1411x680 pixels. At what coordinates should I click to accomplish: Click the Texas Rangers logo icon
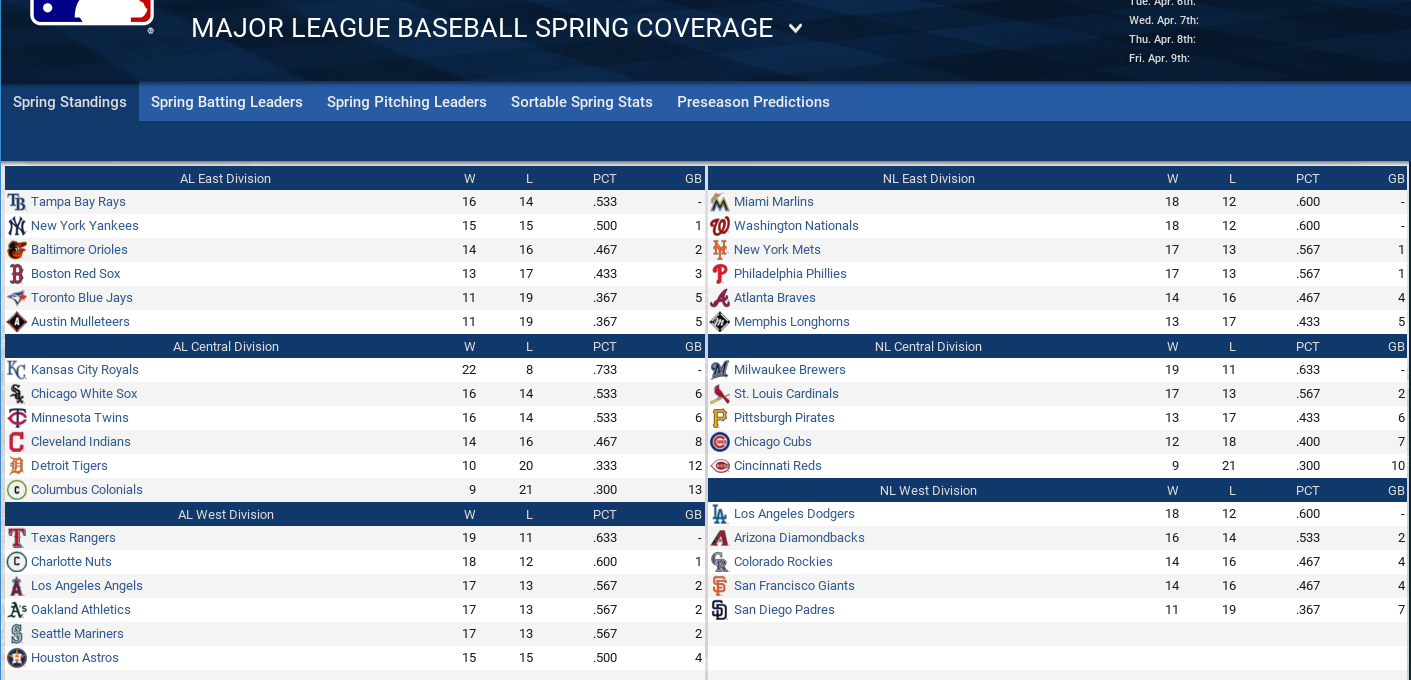[x=16, y=538]
